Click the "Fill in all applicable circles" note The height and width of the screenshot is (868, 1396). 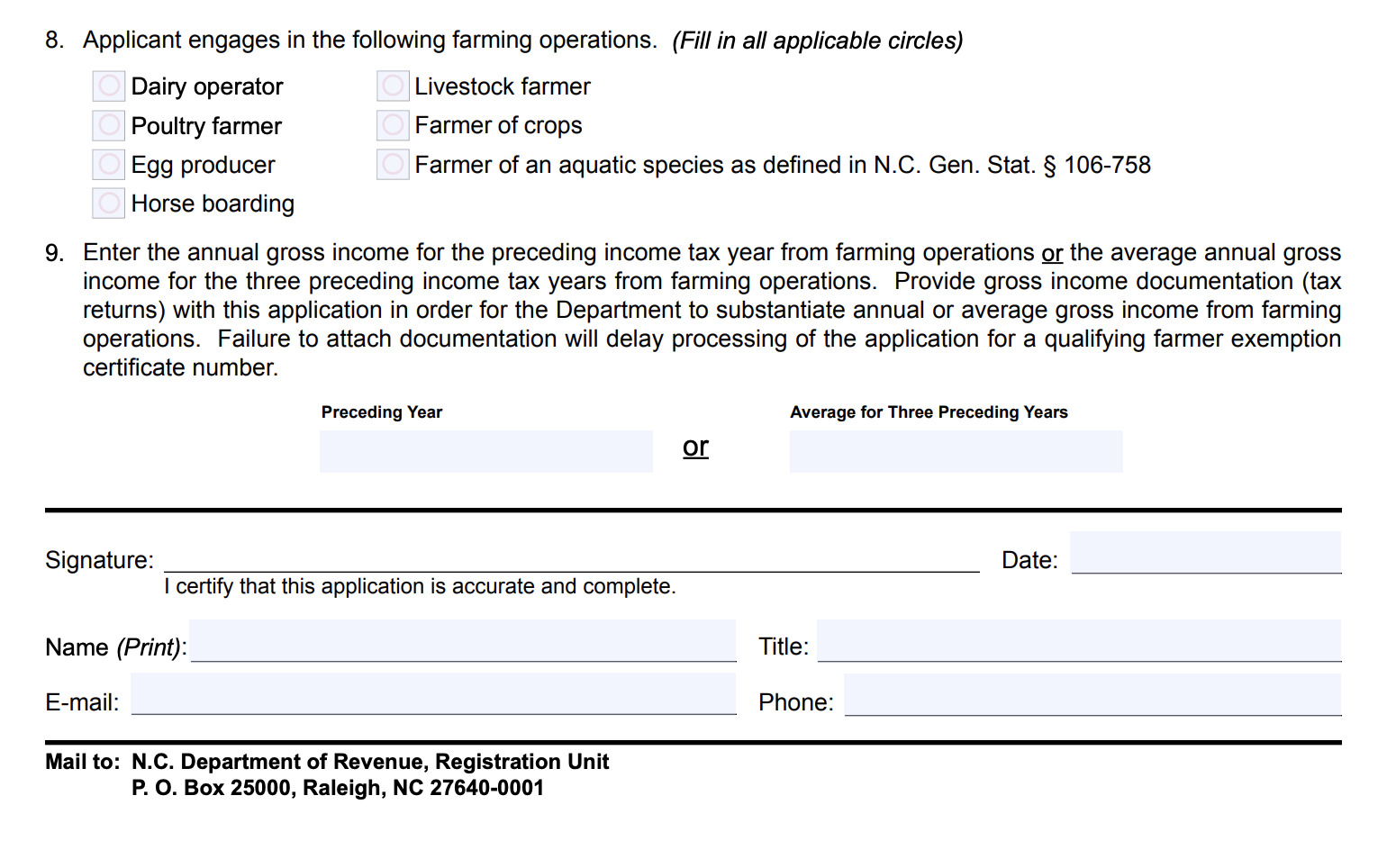(817, 41)
